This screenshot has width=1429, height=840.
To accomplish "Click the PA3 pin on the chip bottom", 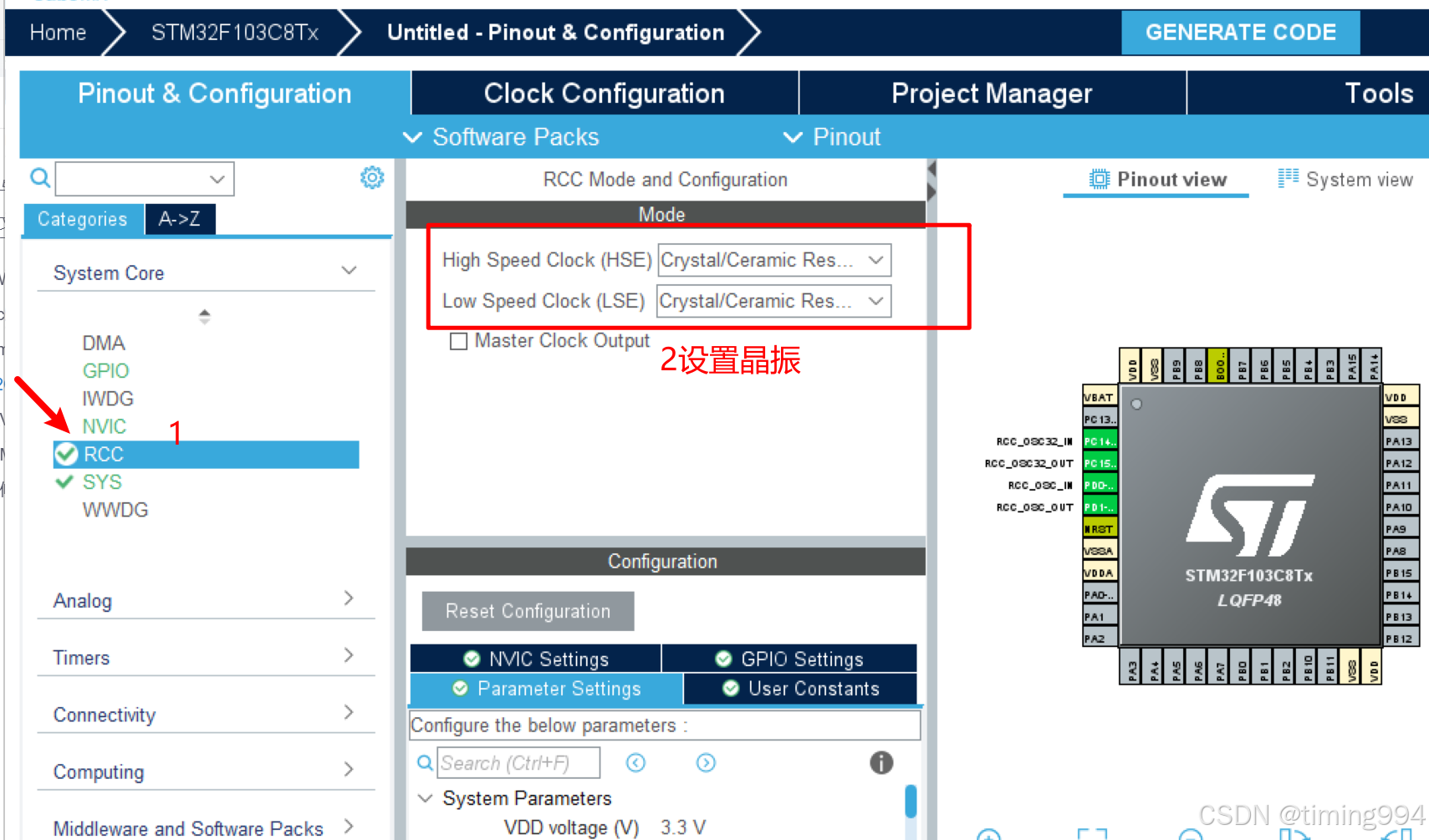I will [1131, 667].
